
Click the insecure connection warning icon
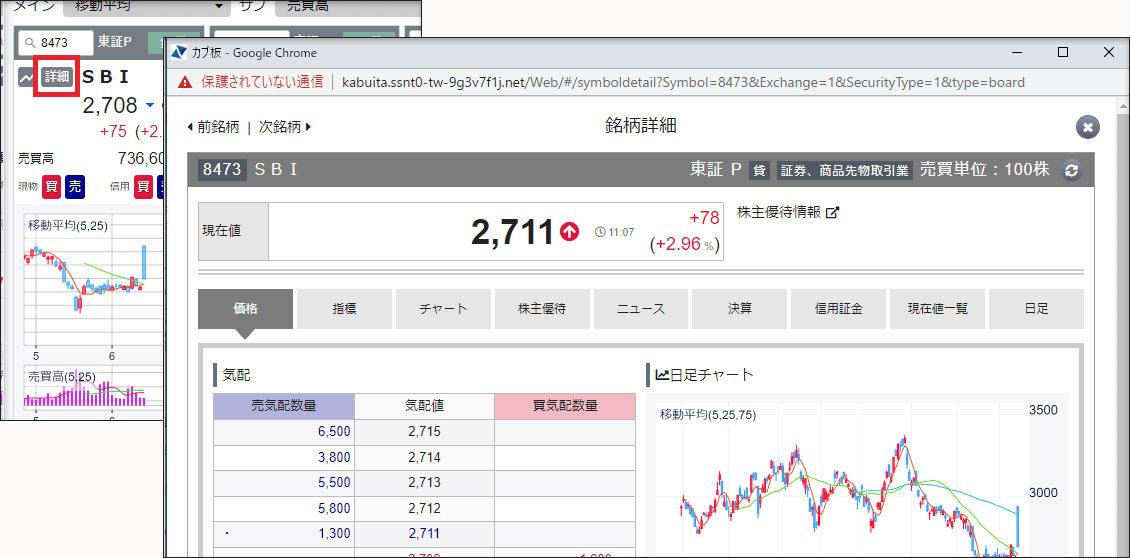coord(184,82)
